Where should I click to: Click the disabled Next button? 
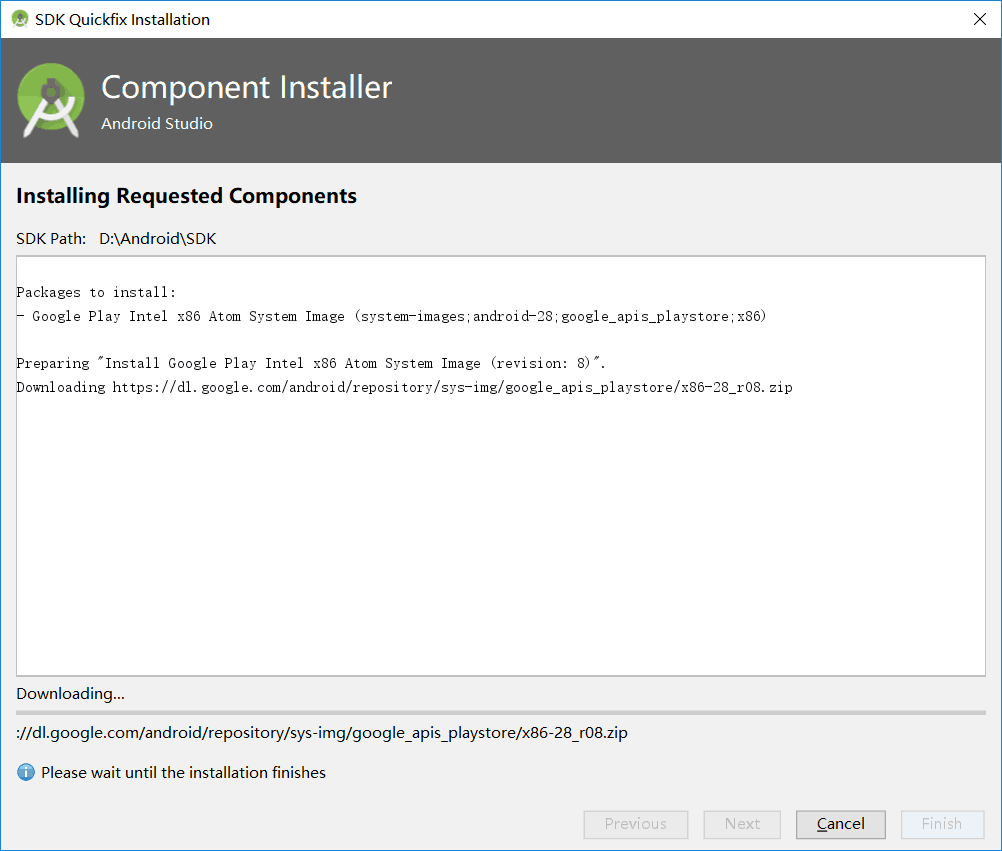click(742, 824)
